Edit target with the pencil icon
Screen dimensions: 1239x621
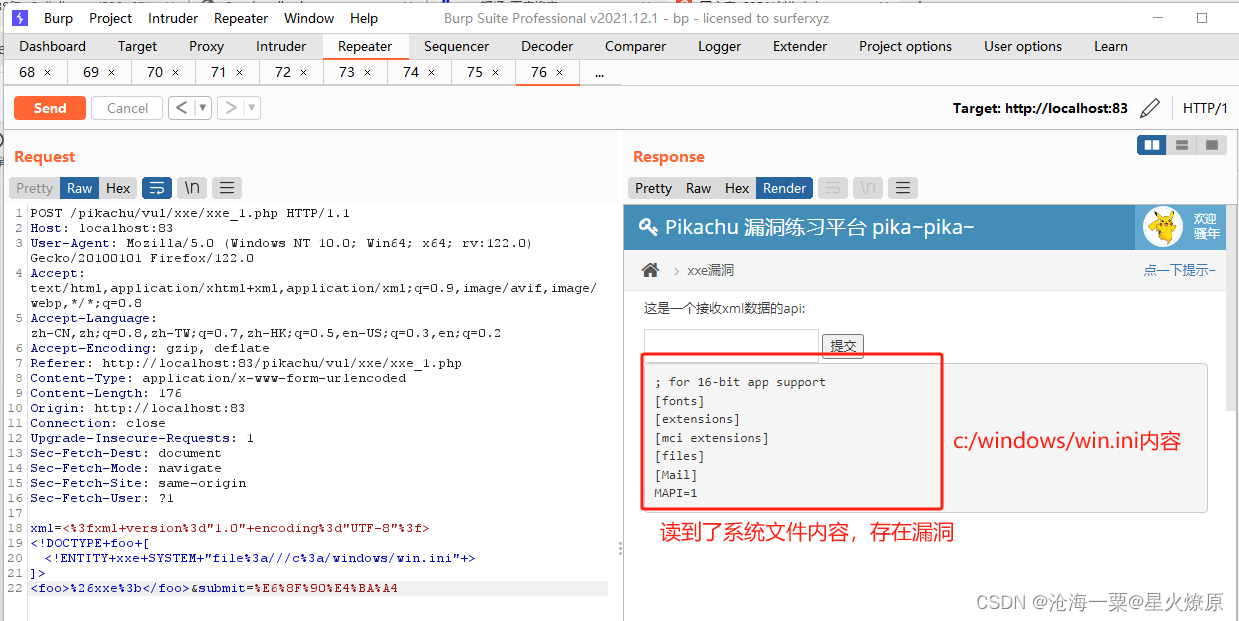[1150, 108]
